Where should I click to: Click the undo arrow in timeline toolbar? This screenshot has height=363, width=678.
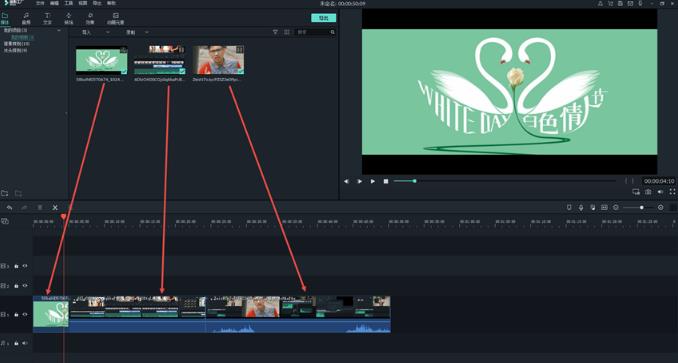point(9,208)
